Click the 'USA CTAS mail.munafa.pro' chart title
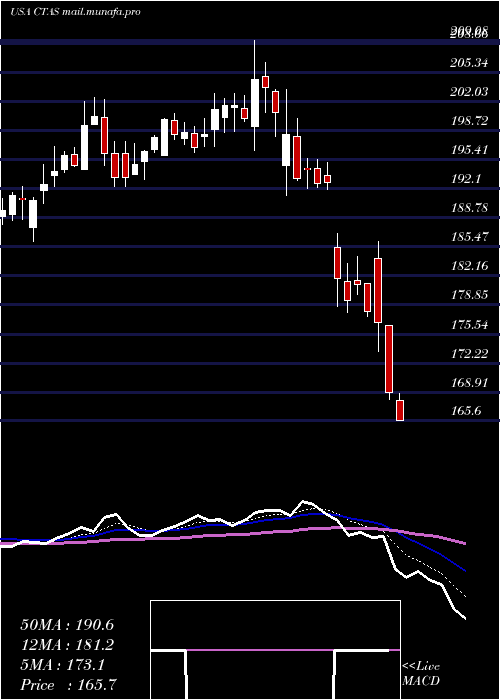 tap(75, 12)
